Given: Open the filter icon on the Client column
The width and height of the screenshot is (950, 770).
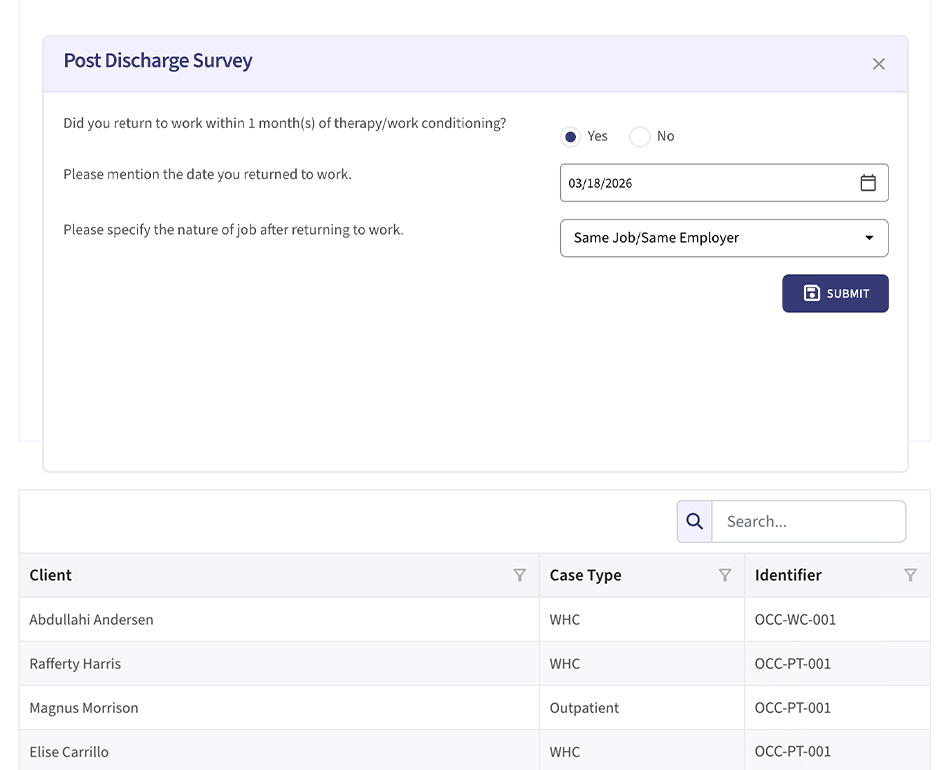Looking at the screenshot, I should [519, 575].
